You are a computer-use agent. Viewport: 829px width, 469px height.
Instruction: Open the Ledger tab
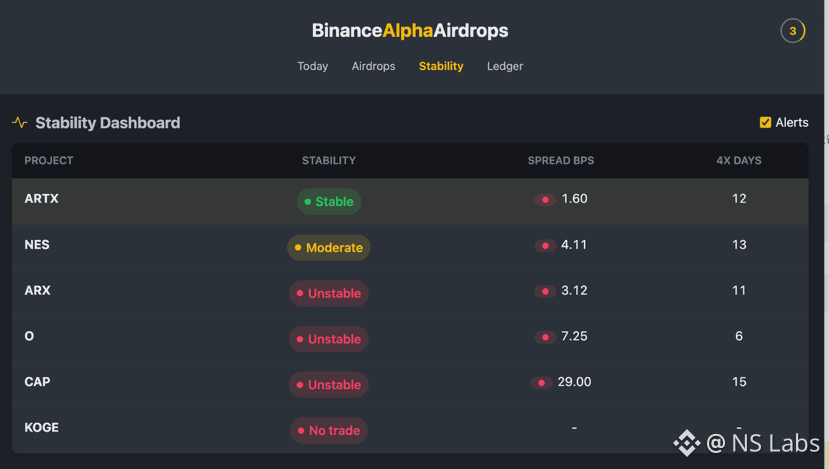505,66
